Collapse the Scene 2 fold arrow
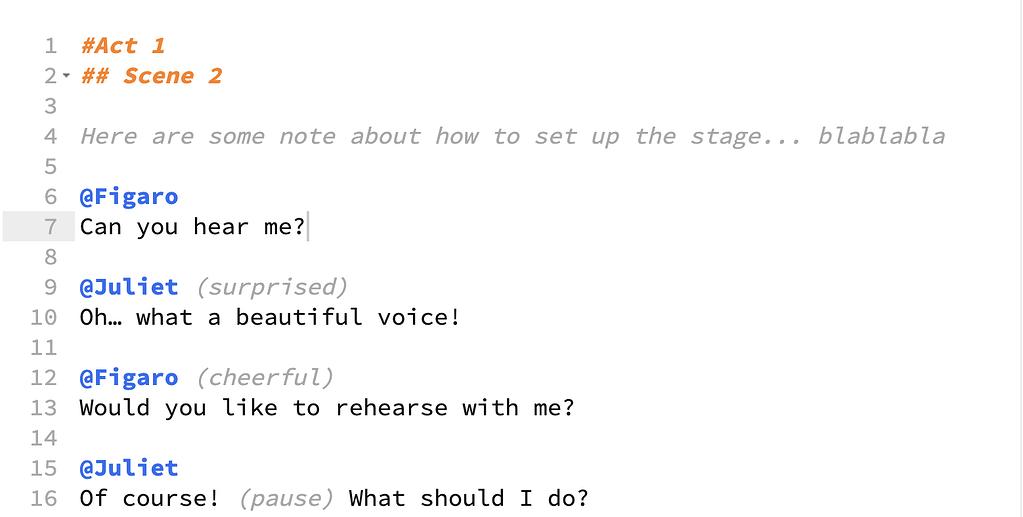 66,76
